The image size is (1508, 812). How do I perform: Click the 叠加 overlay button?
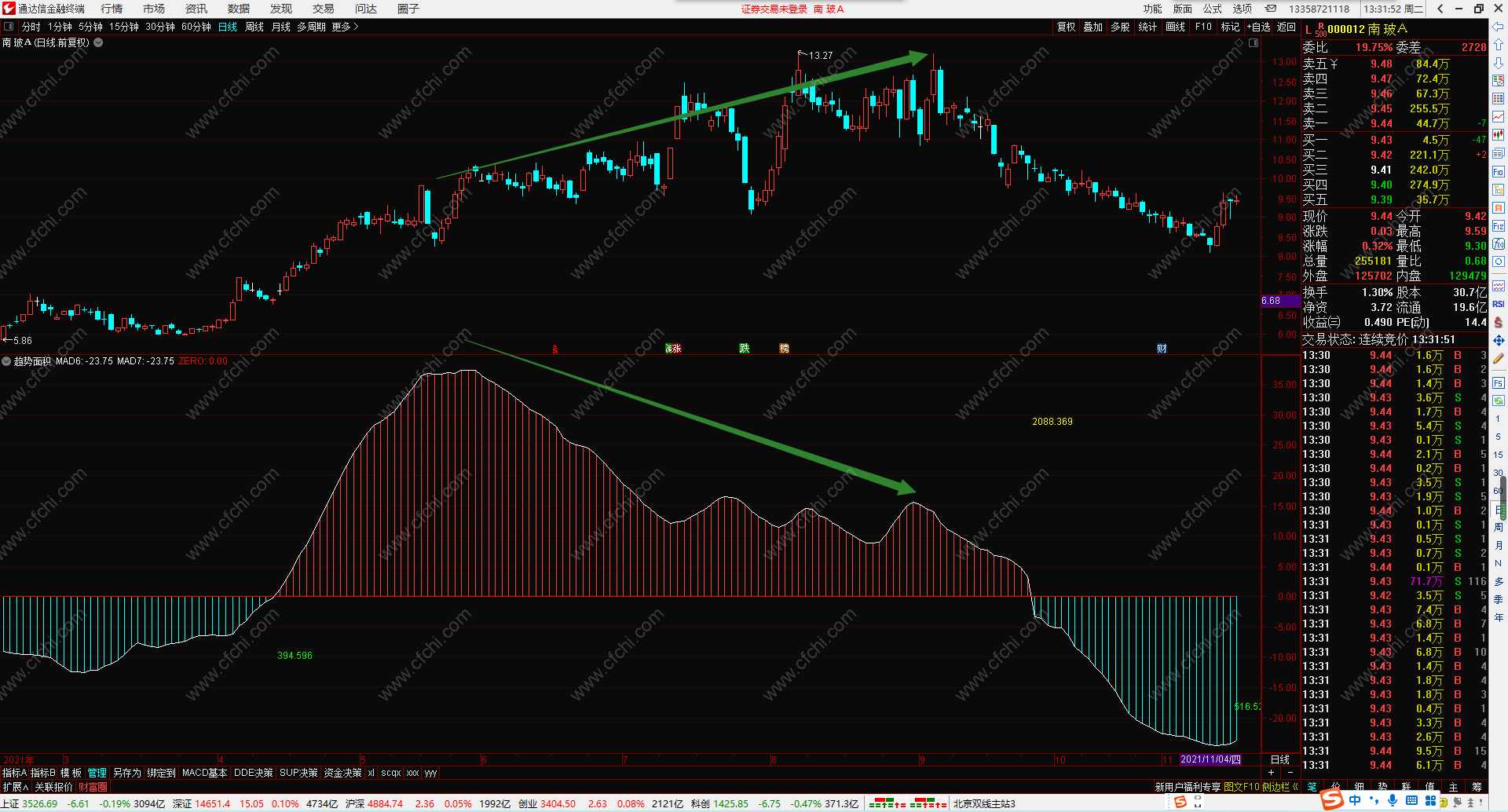pyautogui.click(x=1093, y=27)
